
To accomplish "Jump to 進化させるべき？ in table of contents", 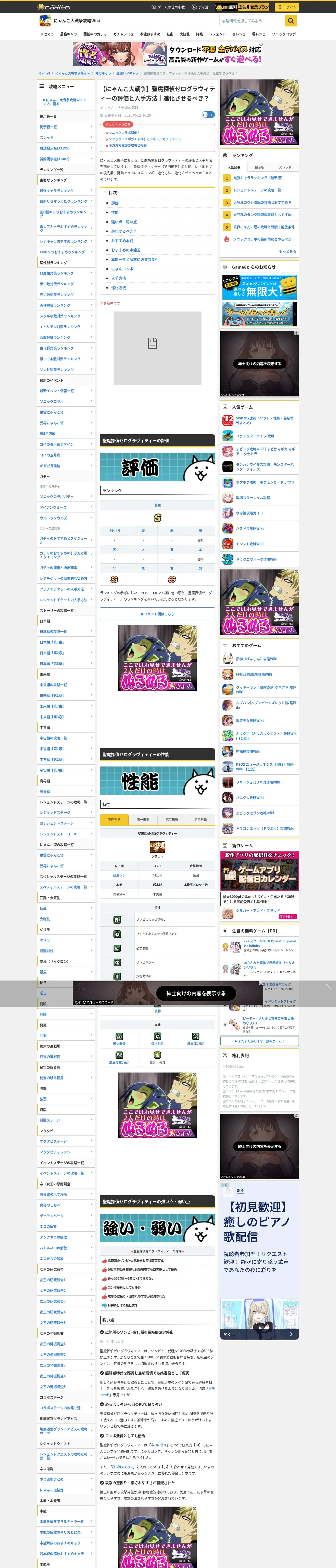I will 123,231.
